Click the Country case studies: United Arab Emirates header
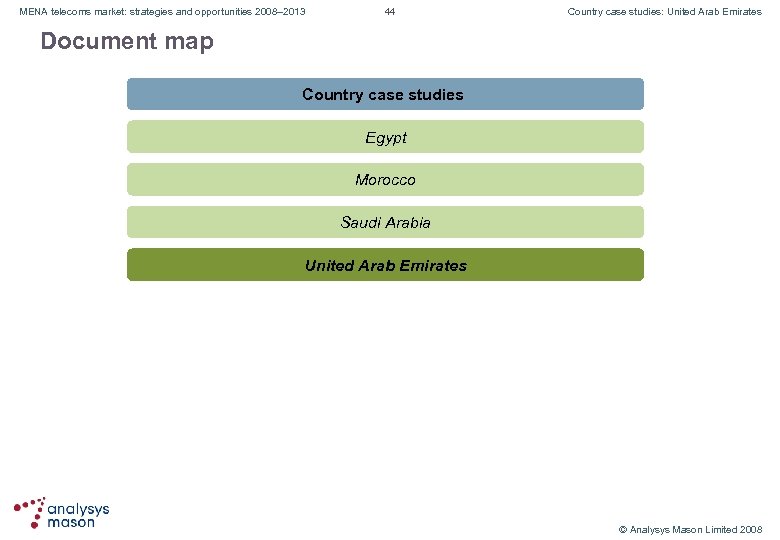This screenshot has height=540, width=780. [664, 11]
